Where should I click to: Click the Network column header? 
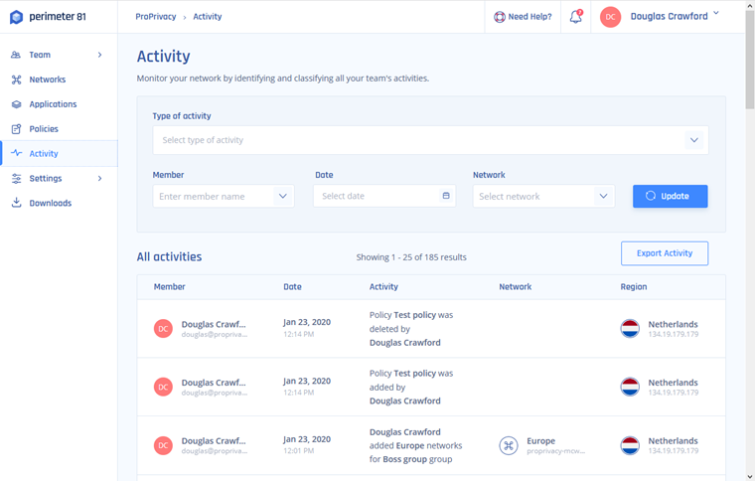pos(515,286)
